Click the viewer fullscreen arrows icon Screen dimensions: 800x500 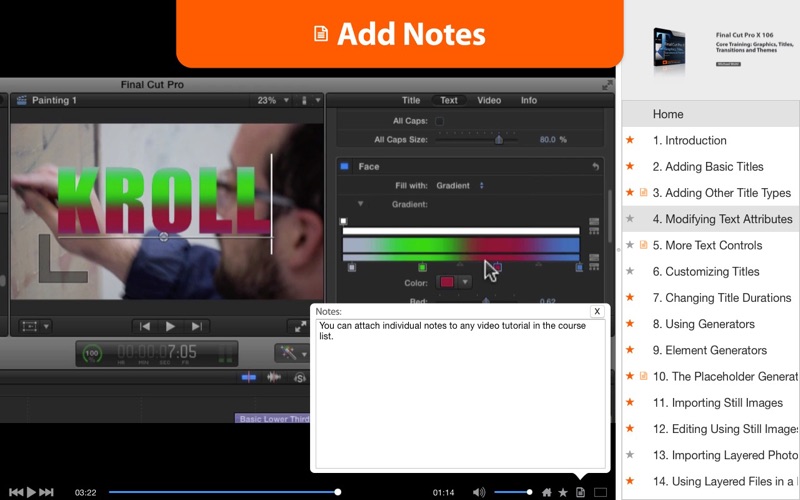[x=300, y=326]
